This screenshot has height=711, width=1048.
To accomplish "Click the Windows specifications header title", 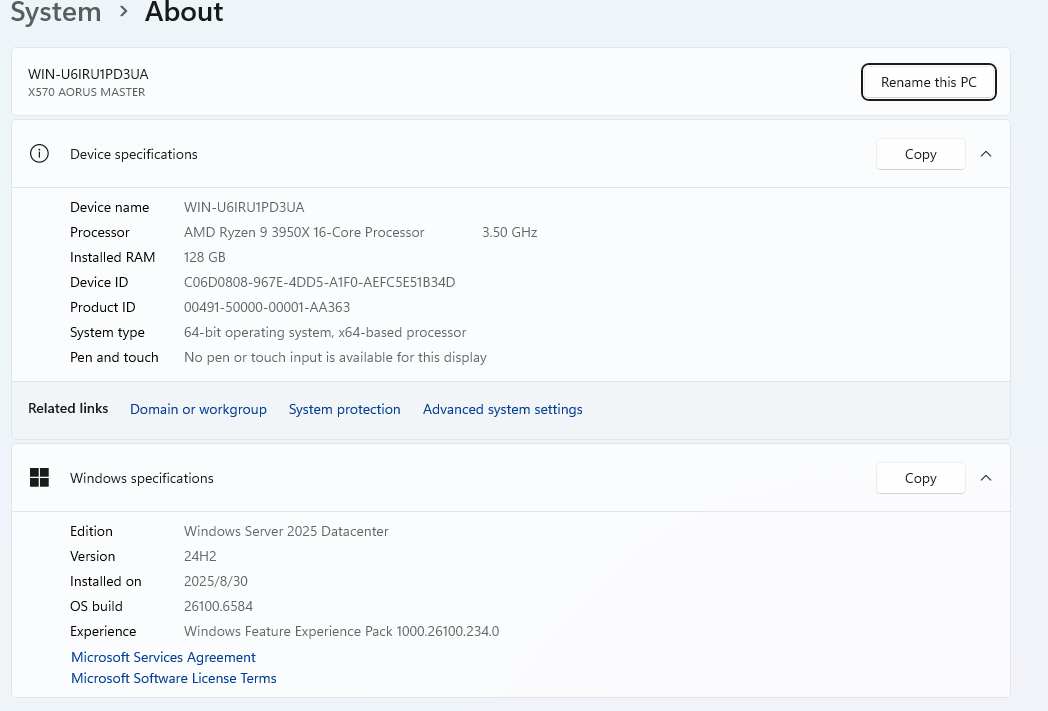I will click(142, 478).
